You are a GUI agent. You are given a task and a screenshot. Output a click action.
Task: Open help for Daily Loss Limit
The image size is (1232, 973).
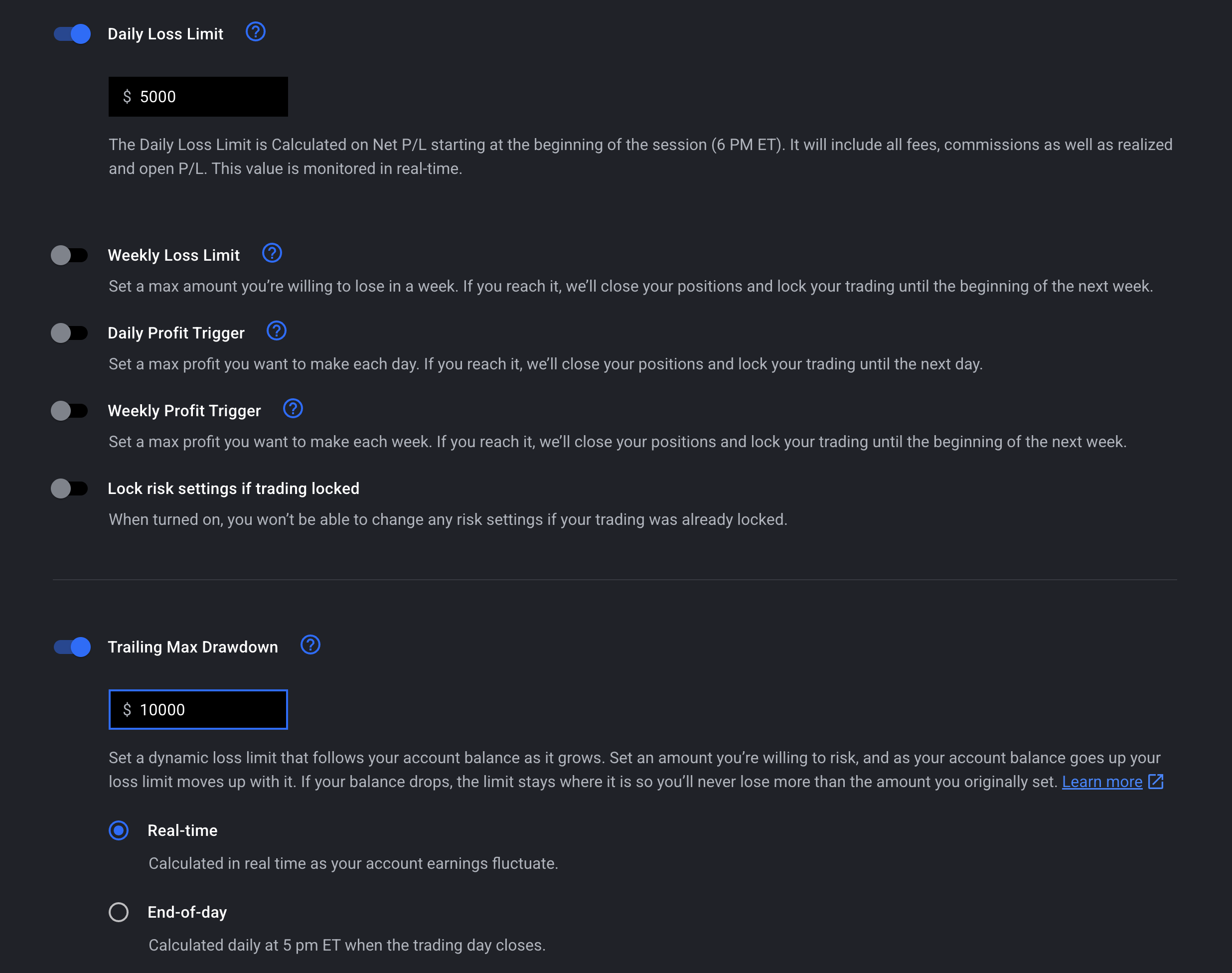[x=255, y=32]
